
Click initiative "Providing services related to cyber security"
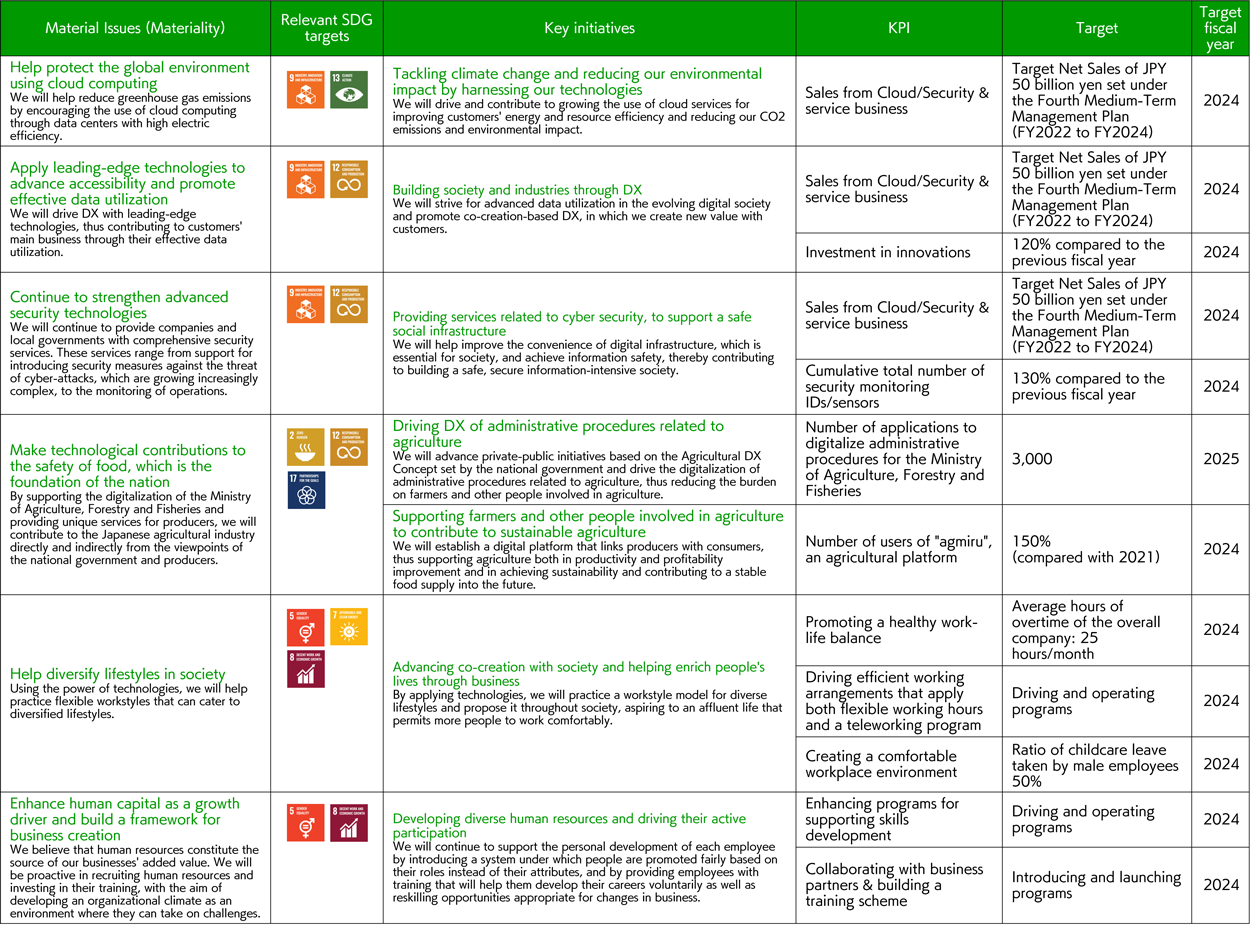572,323
